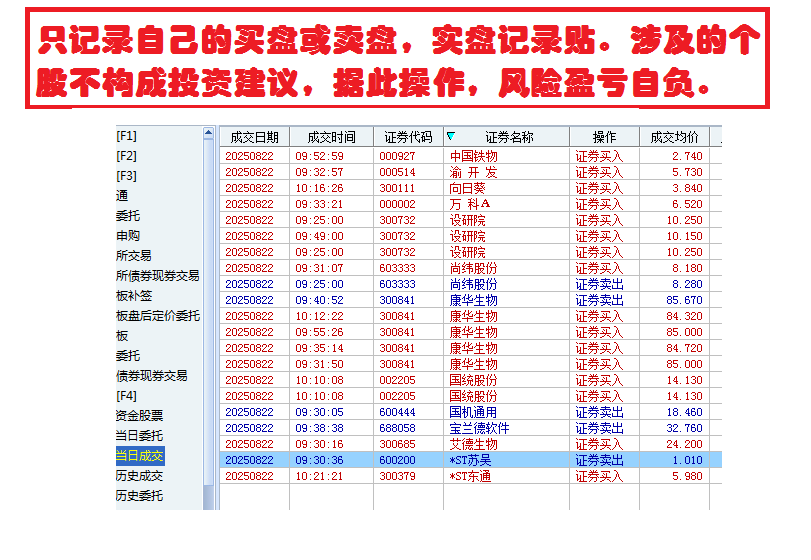
Task: Click price 2.740 for 中国铁物
Action: (x=687, y=156)
